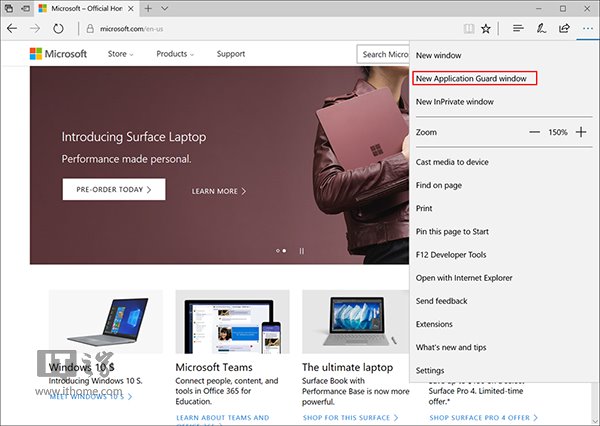Click the Share icon in toolbar
600x426 pixels.
tap(564, 28)
